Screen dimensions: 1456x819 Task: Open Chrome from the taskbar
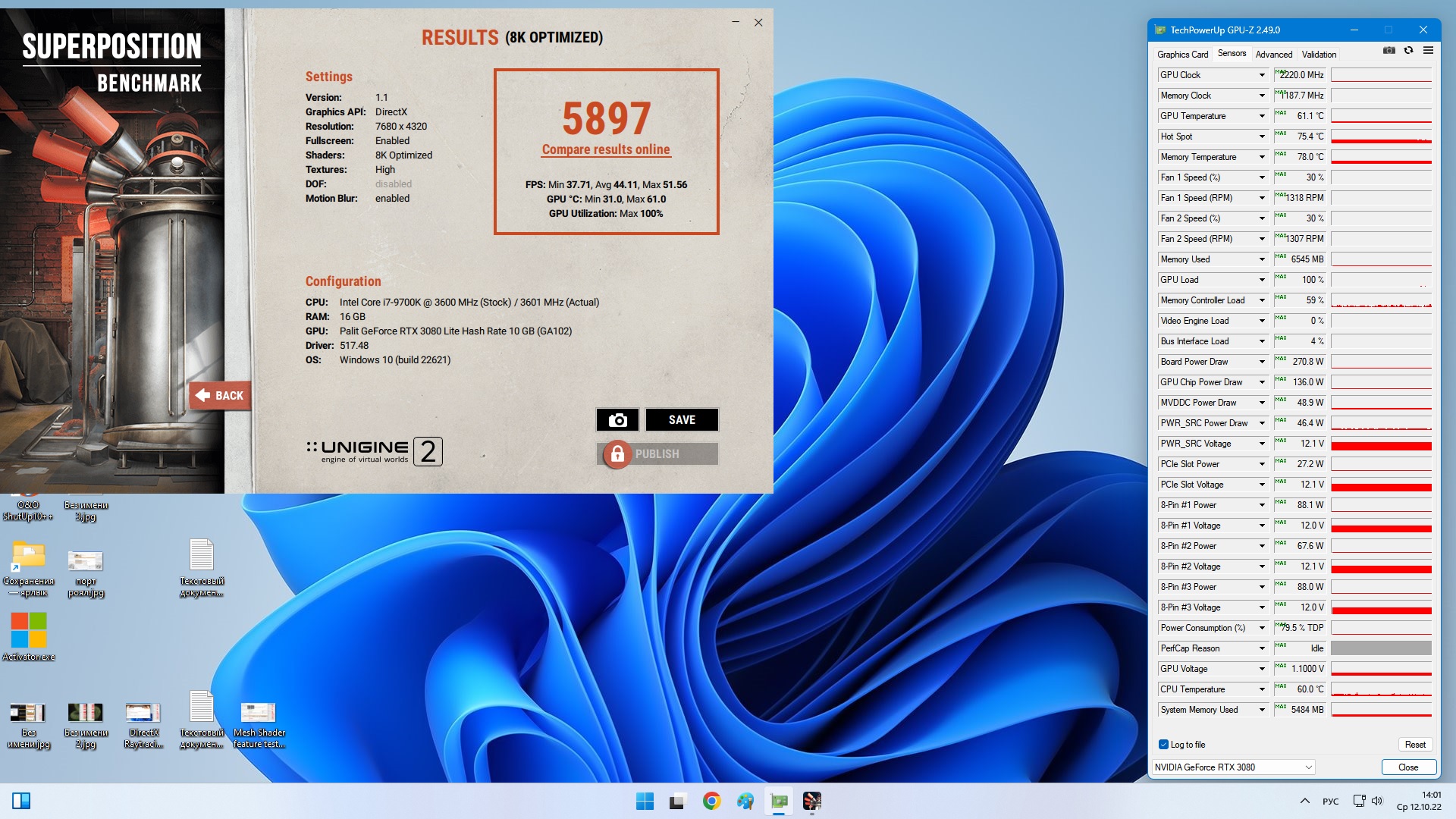coord(711,801)
